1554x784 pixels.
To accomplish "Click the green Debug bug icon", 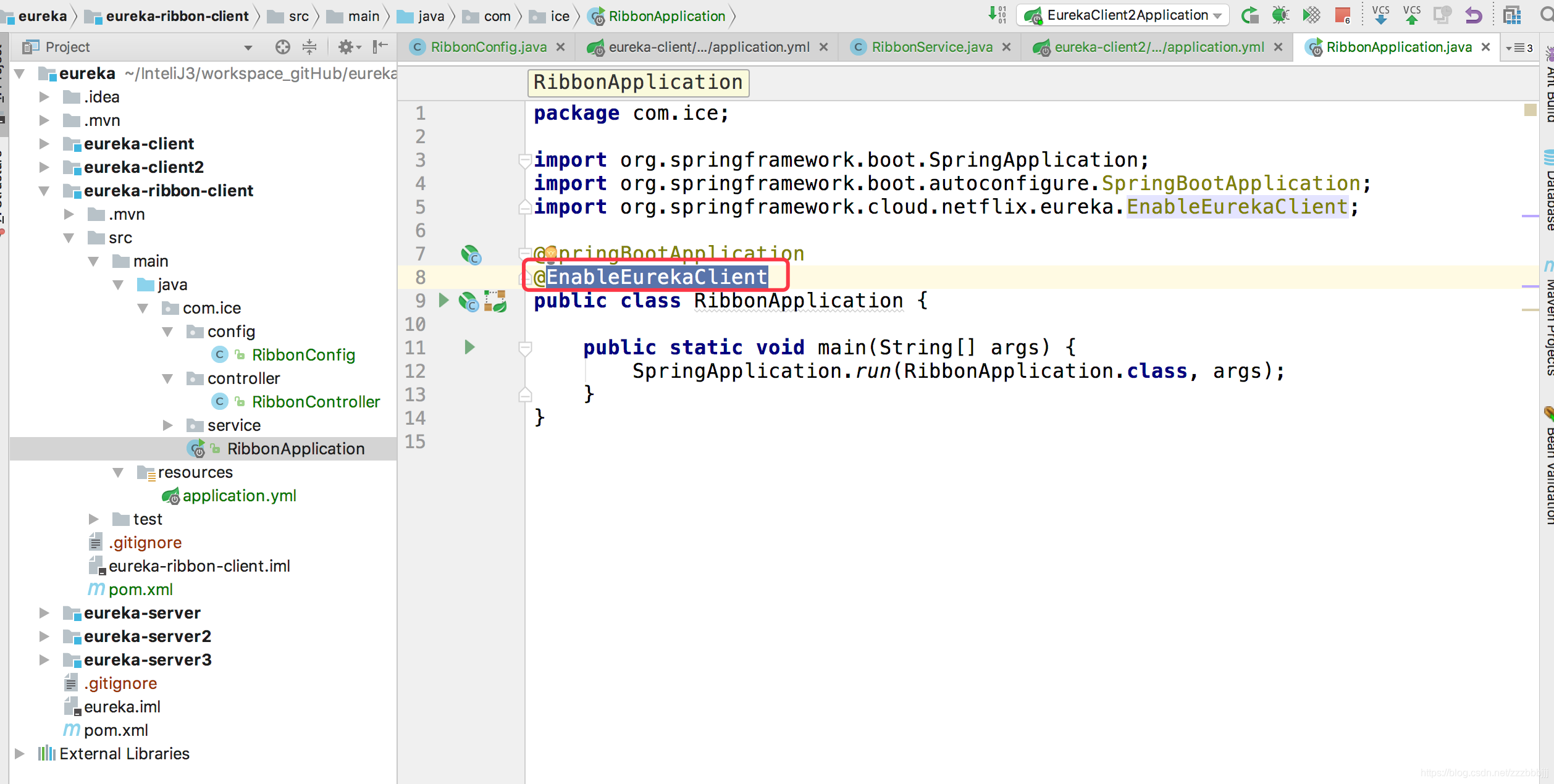I will coord(1280,15).
